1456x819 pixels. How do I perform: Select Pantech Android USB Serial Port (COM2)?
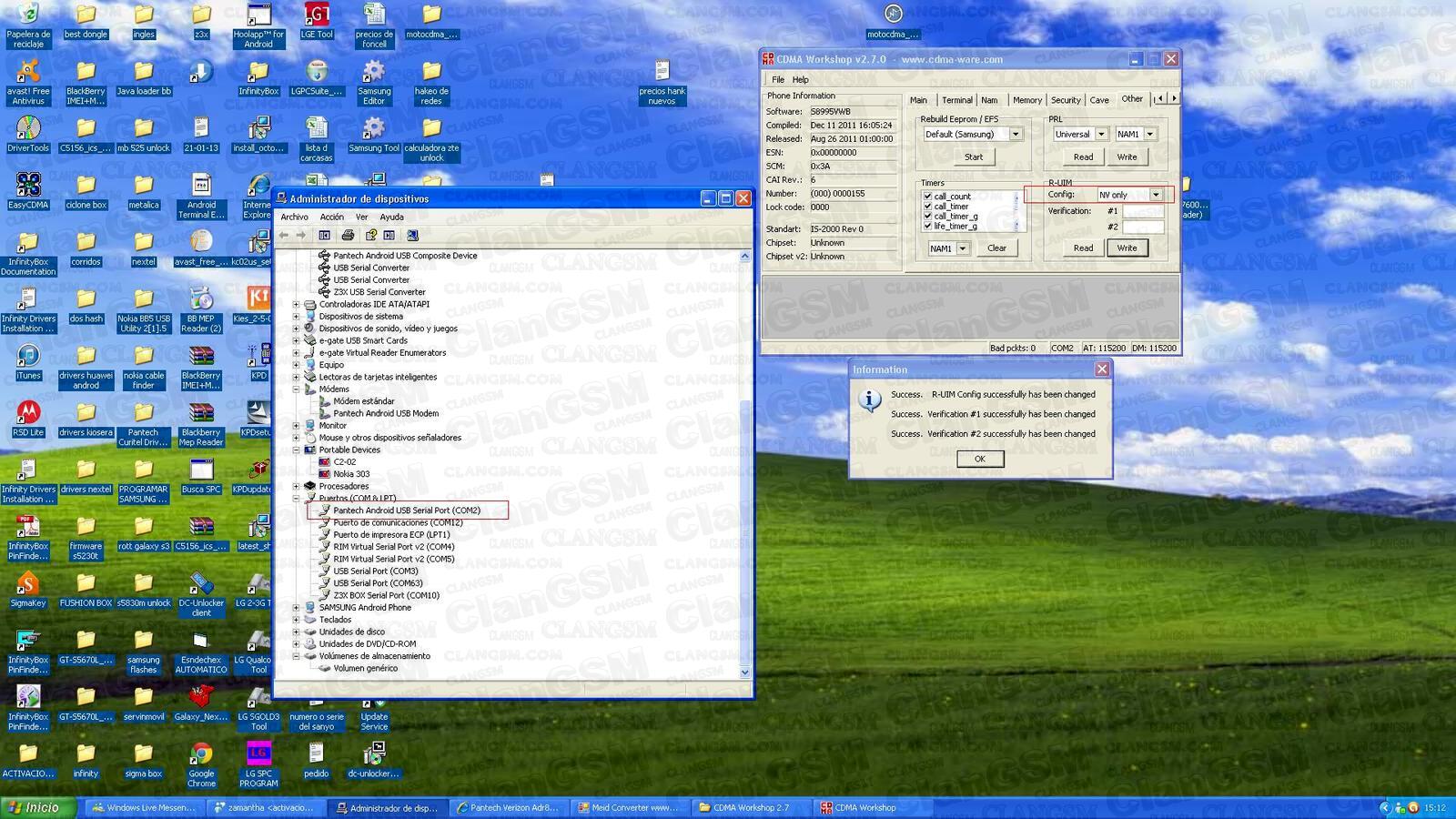point(406,511)
